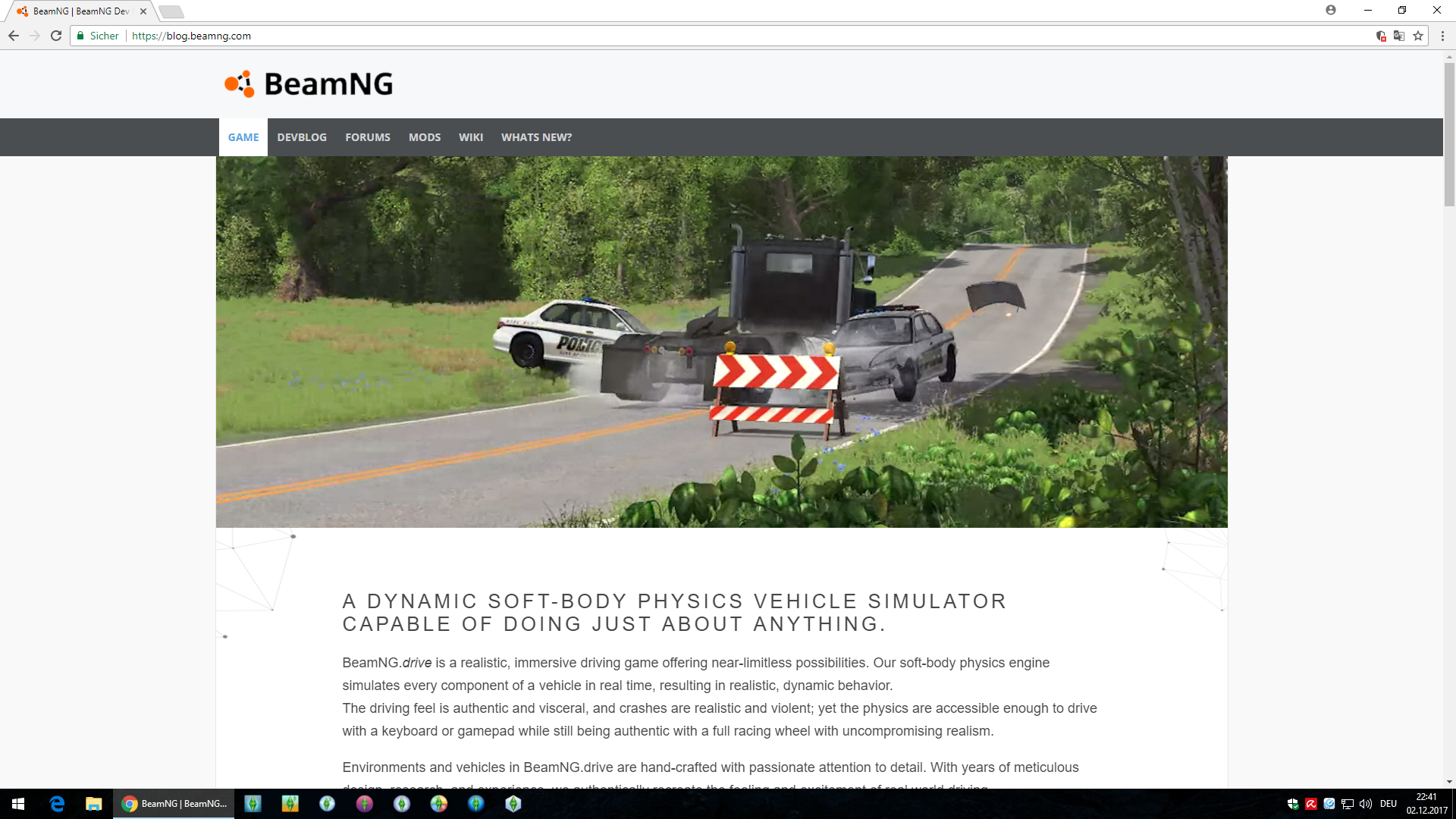This screenshot has height=819, width=1456.
Task: Go to FORUMS in the nav bar
Action: tap(368, 137)
